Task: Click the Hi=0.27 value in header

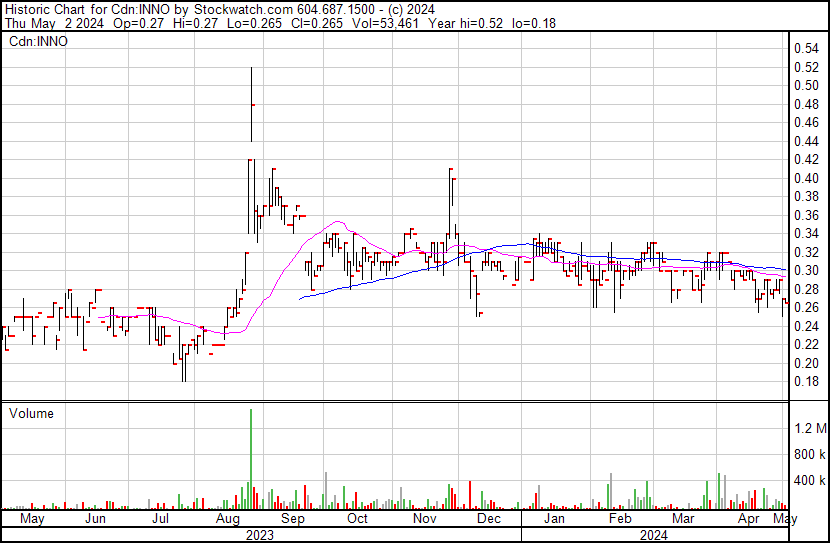Action: point(195,23)
